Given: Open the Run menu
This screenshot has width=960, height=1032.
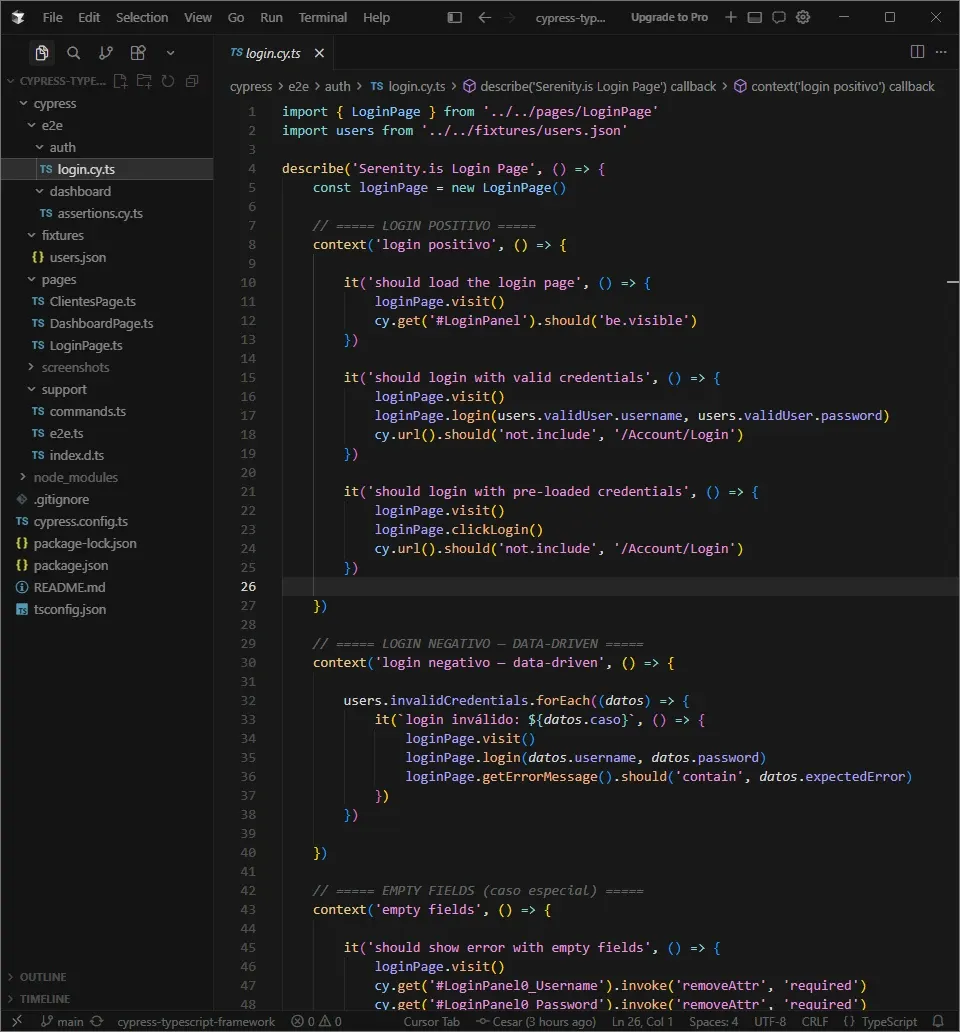Looking at the screenshot, I should tap(271, 18).
